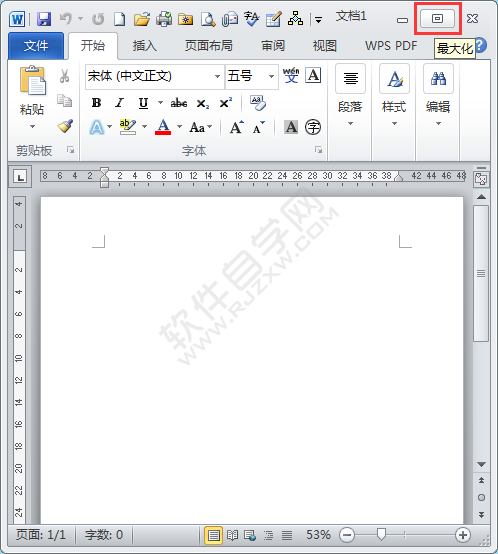Open a file with the folder icon
The width and height of the screenshot is (498, 554).
[x=142, y=19]
